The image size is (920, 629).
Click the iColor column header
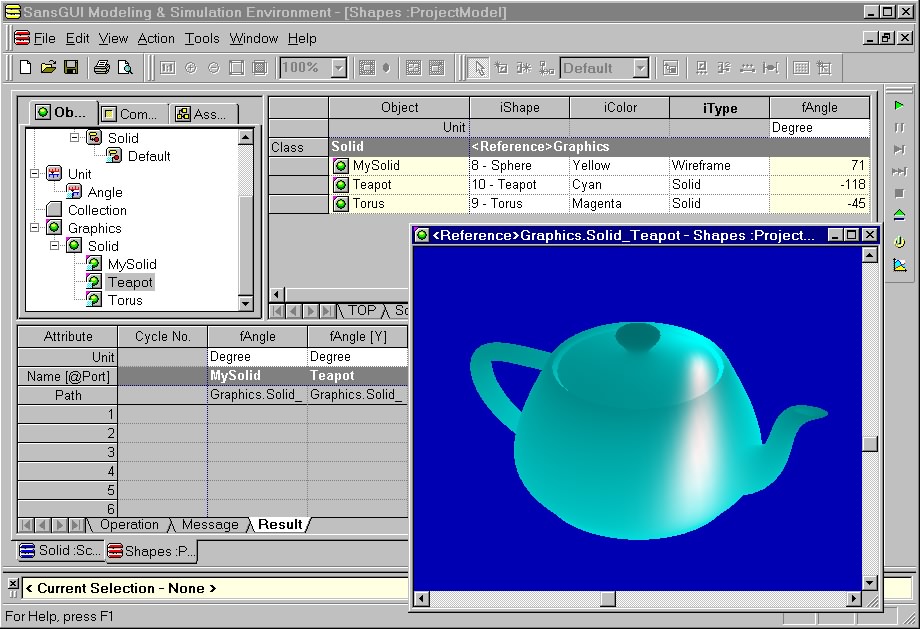click(619, 108)
